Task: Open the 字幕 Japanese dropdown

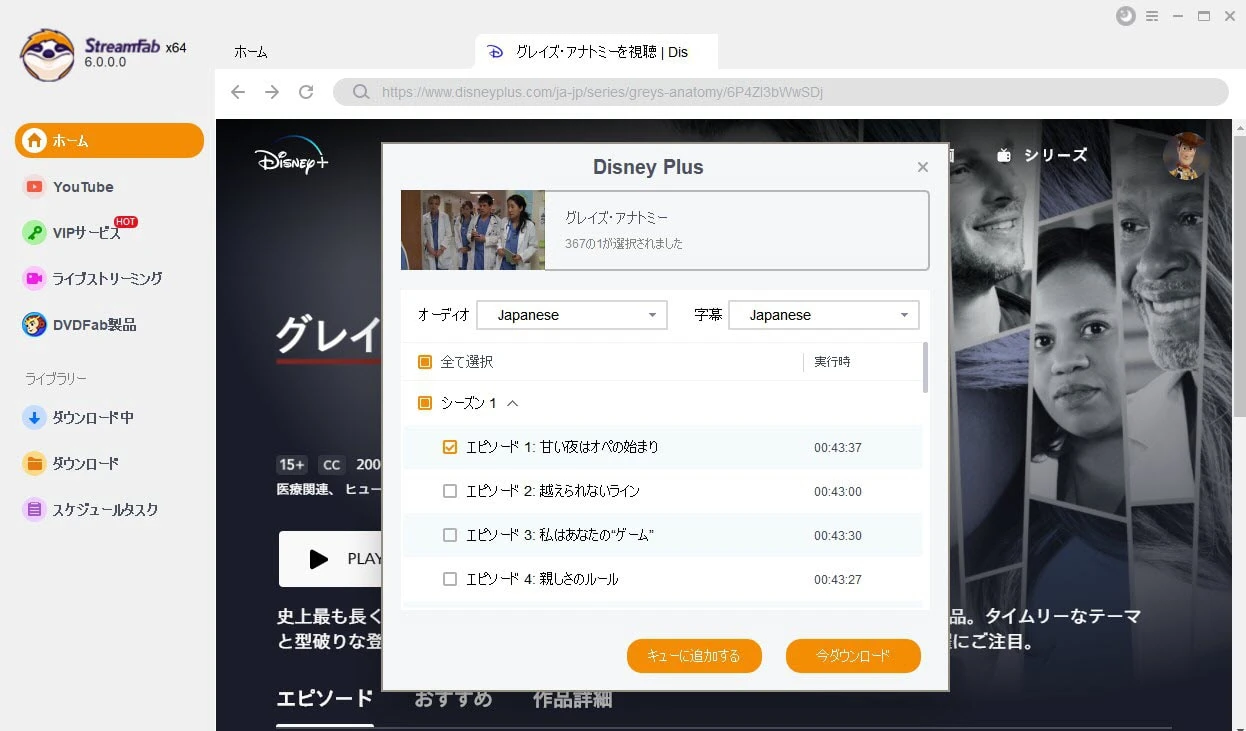Action: click(824, 315)
